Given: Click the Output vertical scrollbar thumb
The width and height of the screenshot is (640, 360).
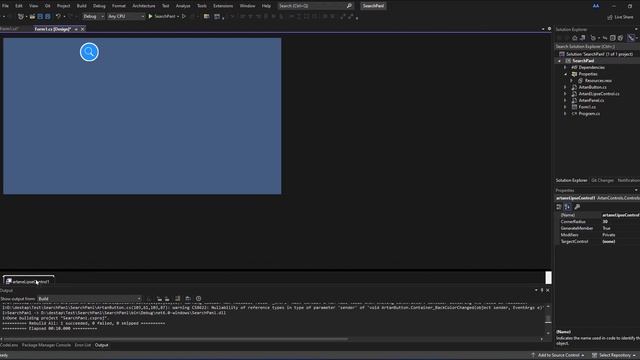Looking at the screenshot, I should [x=548, y=319].
